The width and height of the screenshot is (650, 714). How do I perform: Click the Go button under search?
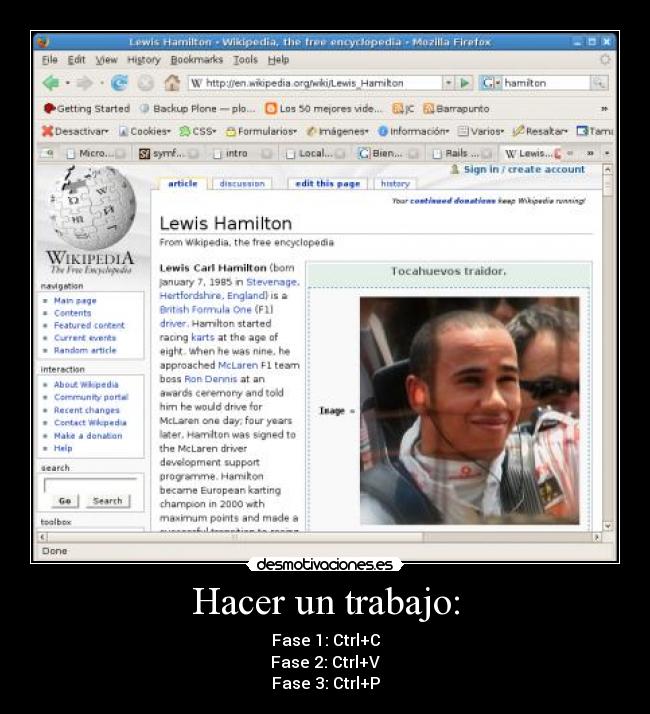coord(65,501)
